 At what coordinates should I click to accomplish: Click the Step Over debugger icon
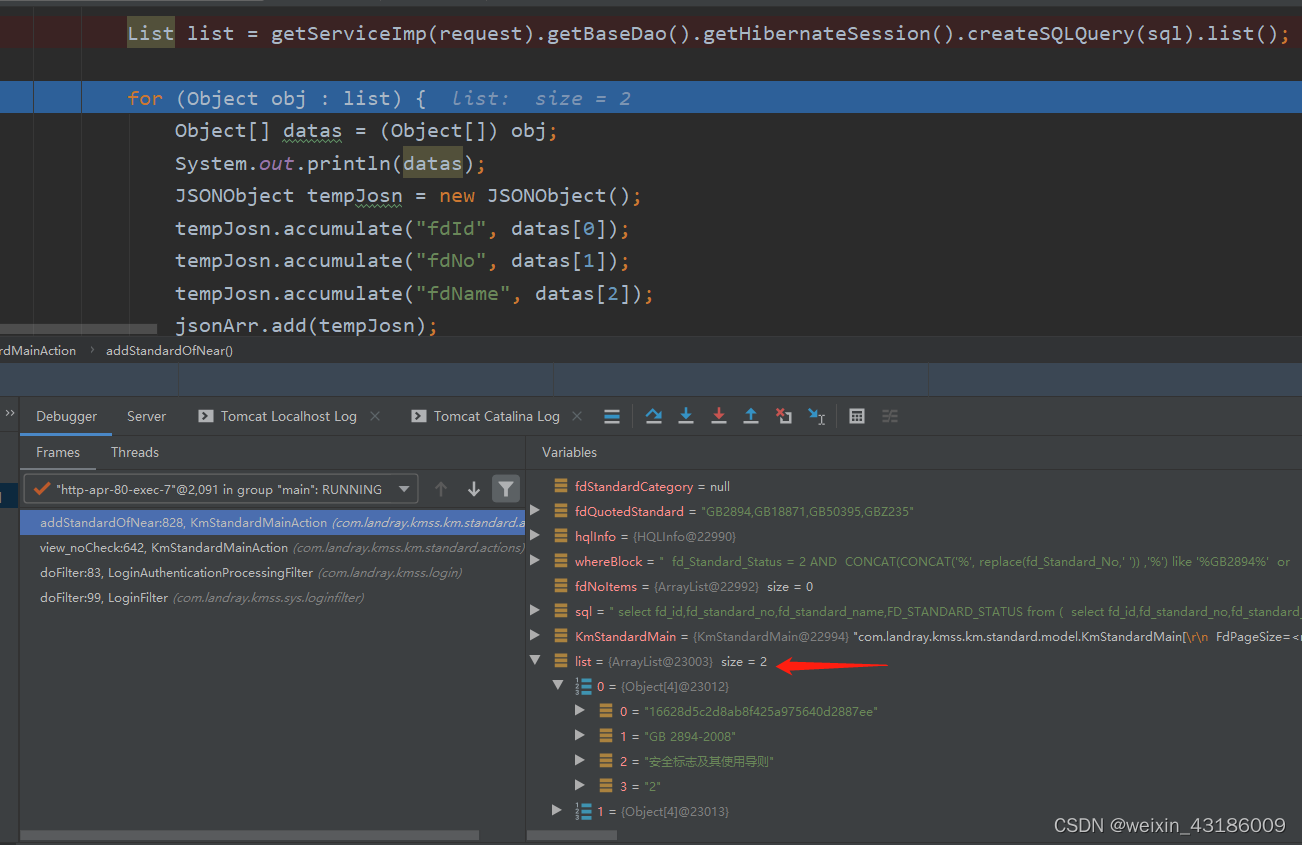(654, 416)
